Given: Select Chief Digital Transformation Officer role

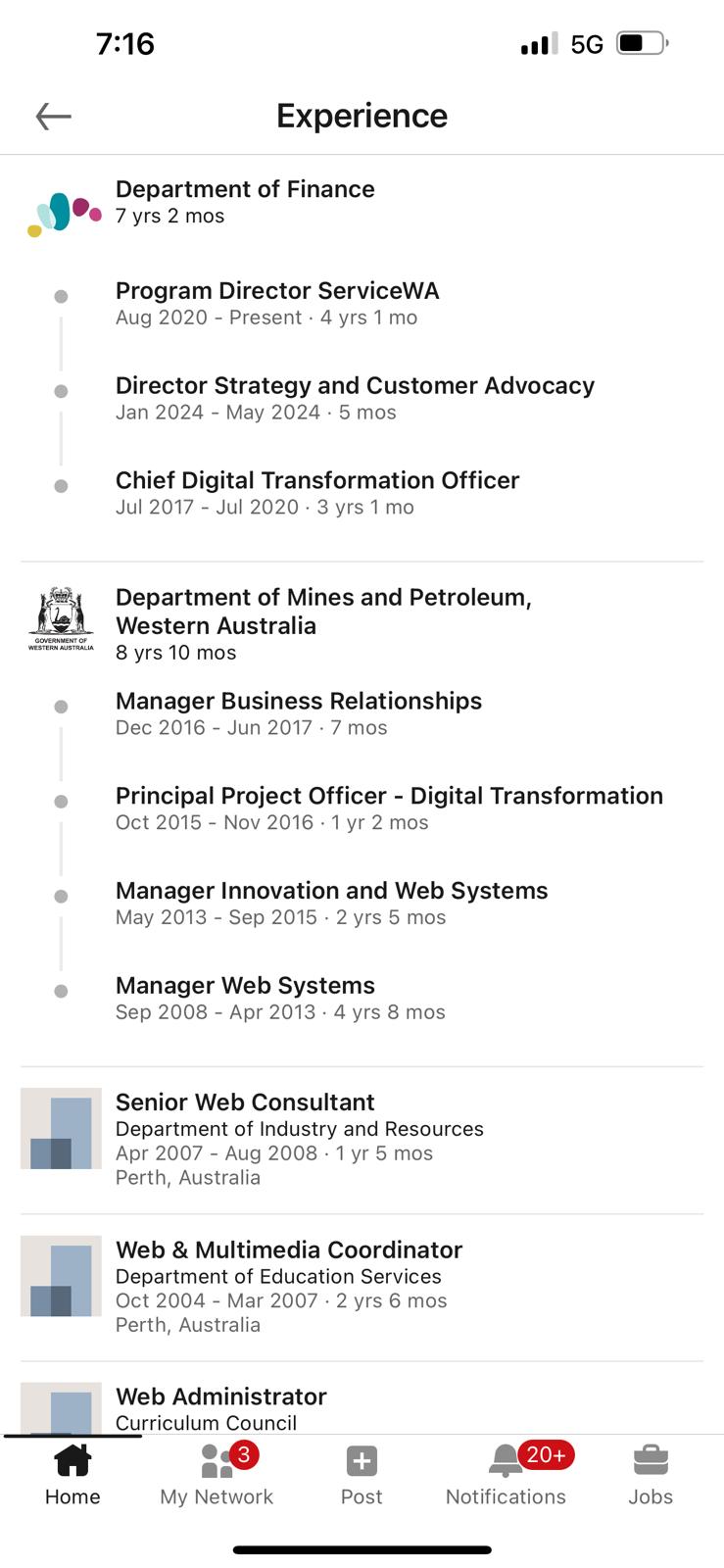Looking at the screenshot, I should coord(317,480).
